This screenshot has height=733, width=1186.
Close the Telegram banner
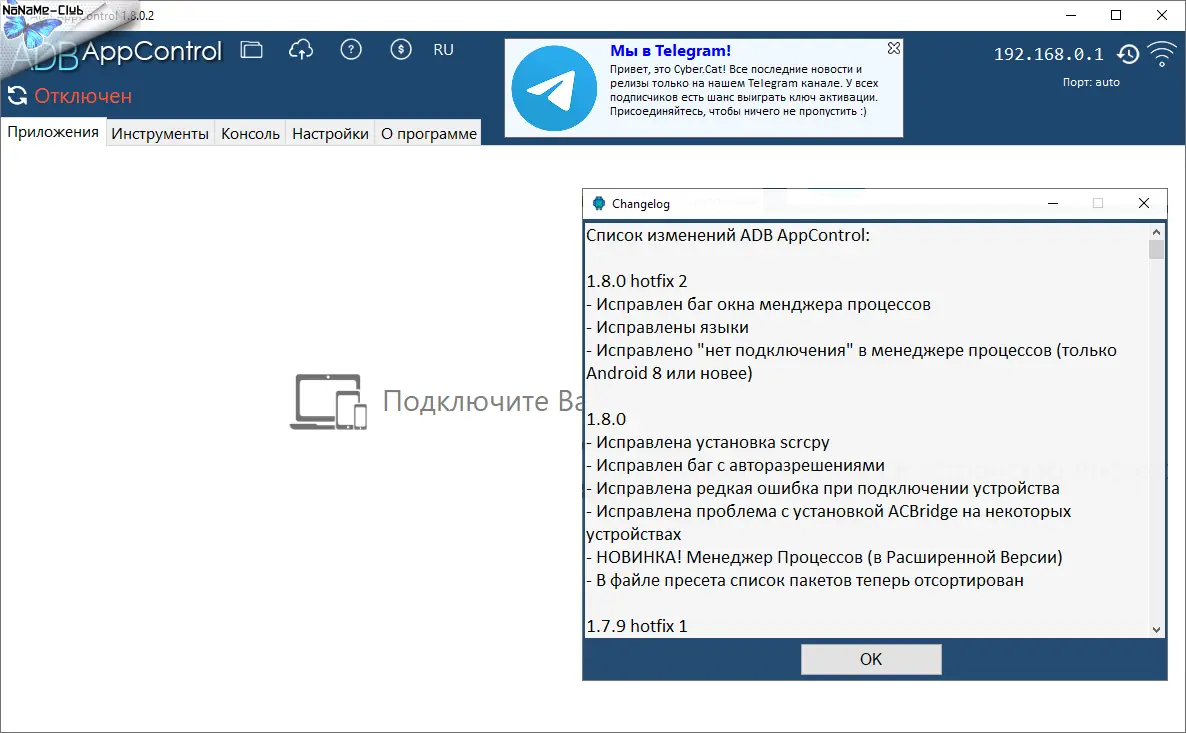(894, 48)
